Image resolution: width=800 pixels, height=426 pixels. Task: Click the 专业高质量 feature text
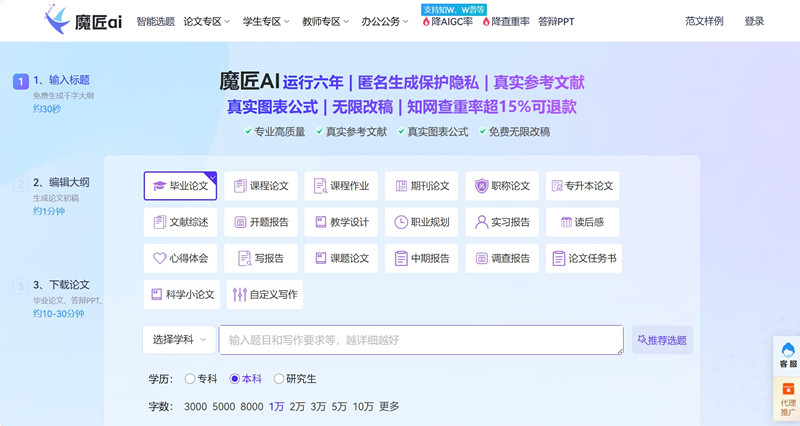point(280,132)
